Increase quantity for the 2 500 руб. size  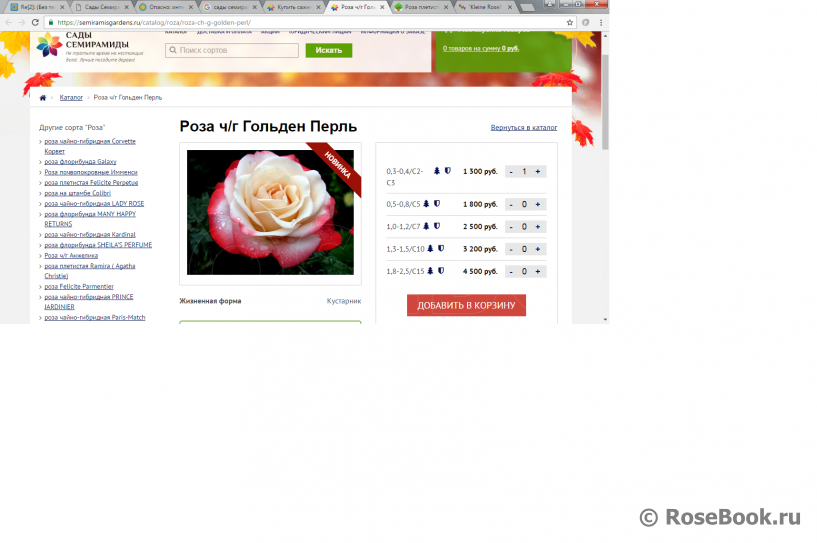click(x=538, y=227)
